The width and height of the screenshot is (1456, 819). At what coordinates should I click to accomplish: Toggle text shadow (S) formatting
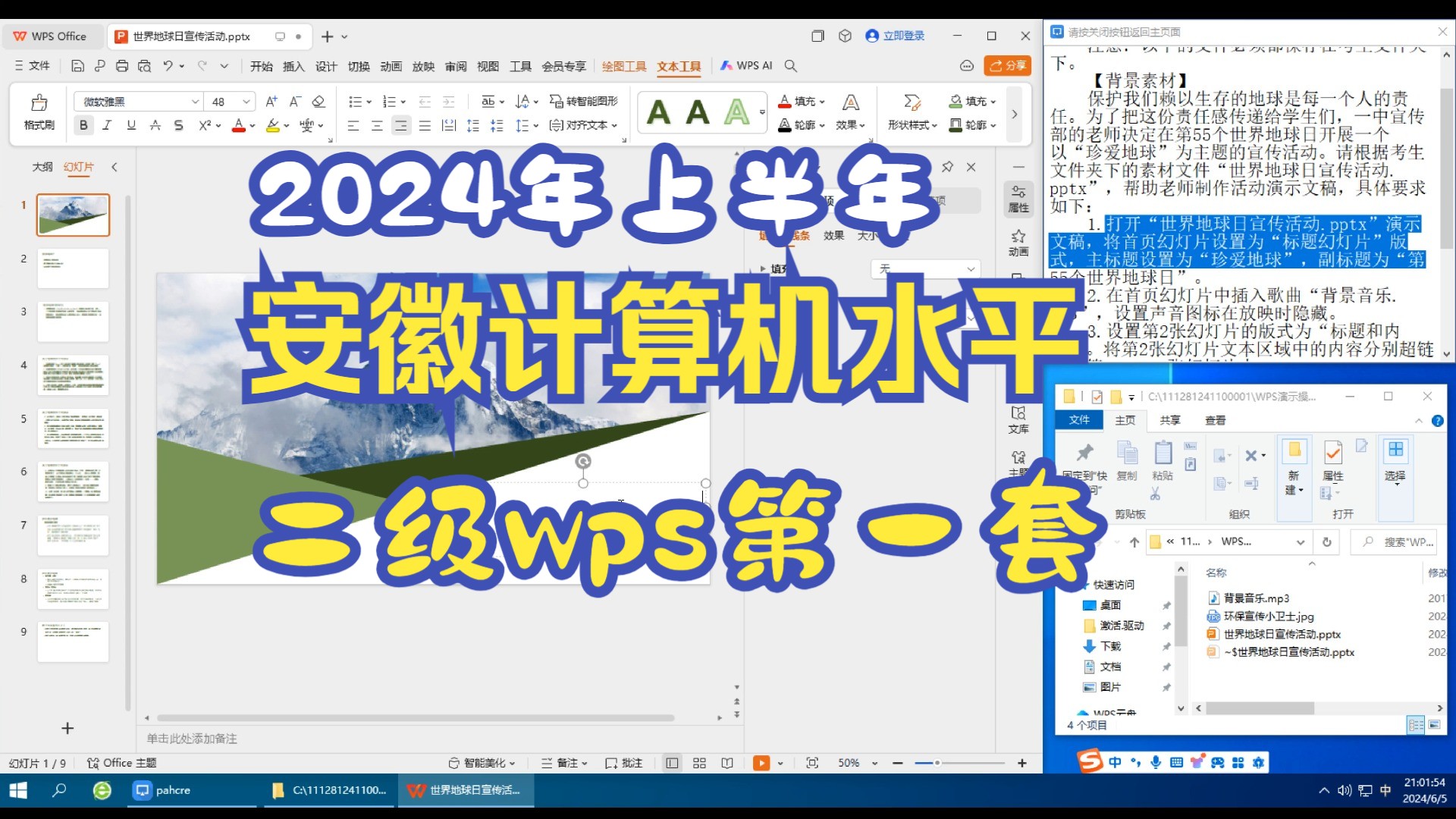[178, 125]
